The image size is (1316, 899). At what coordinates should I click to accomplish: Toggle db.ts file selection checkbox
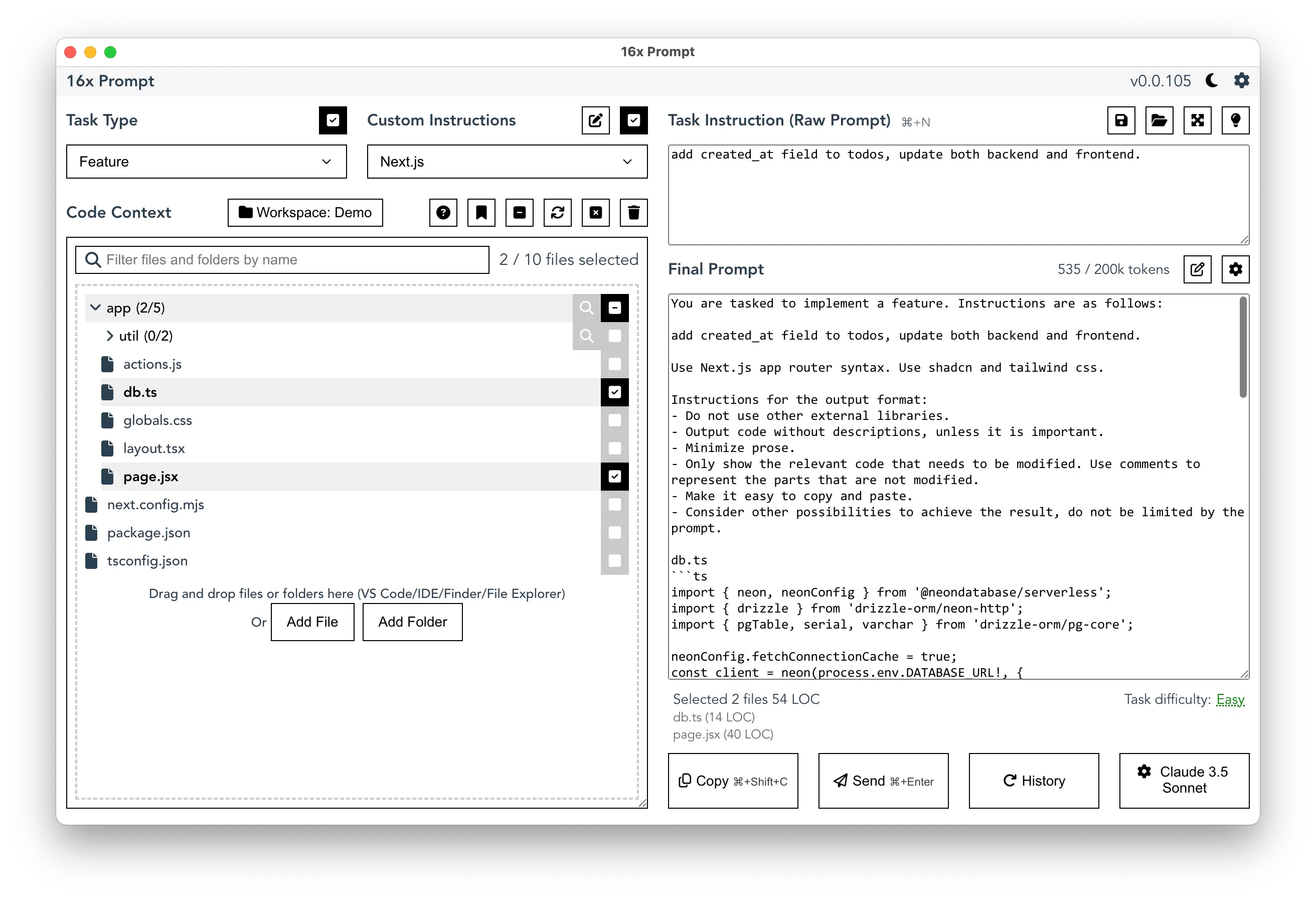(x=616, y=392)
